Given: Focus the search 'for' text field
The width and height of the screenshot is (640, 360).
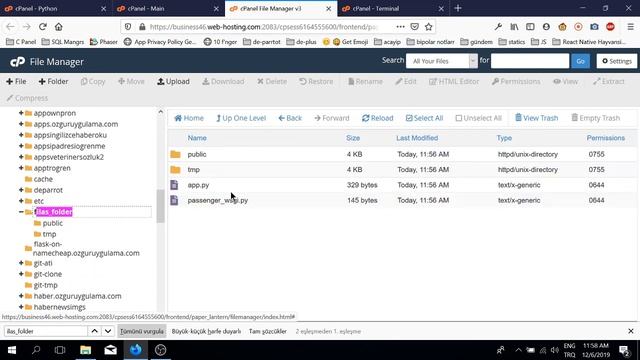Looking at the screenshot, I should [x=530, y=61].
